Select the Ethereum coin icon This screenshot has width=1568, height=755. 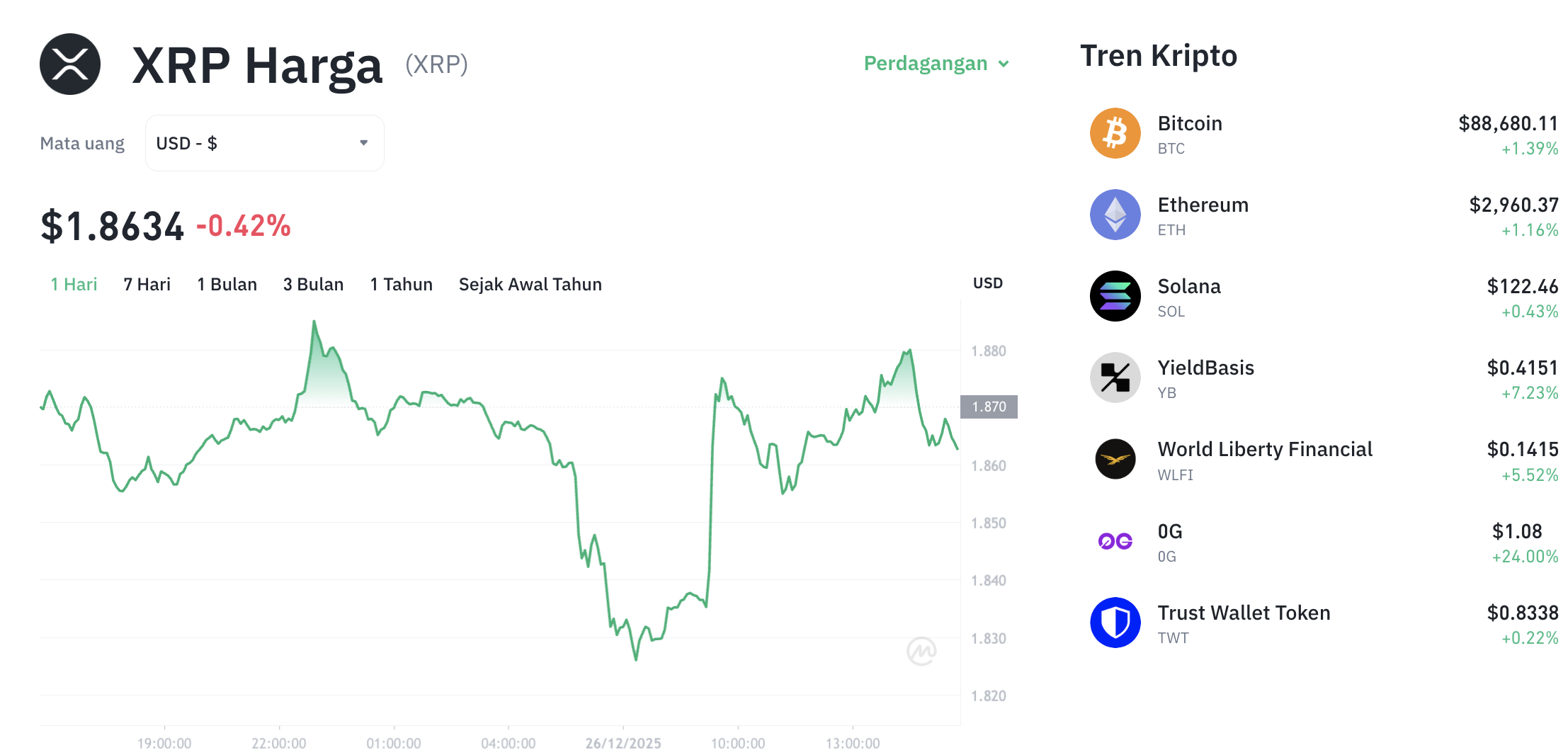click(1115, 214)
